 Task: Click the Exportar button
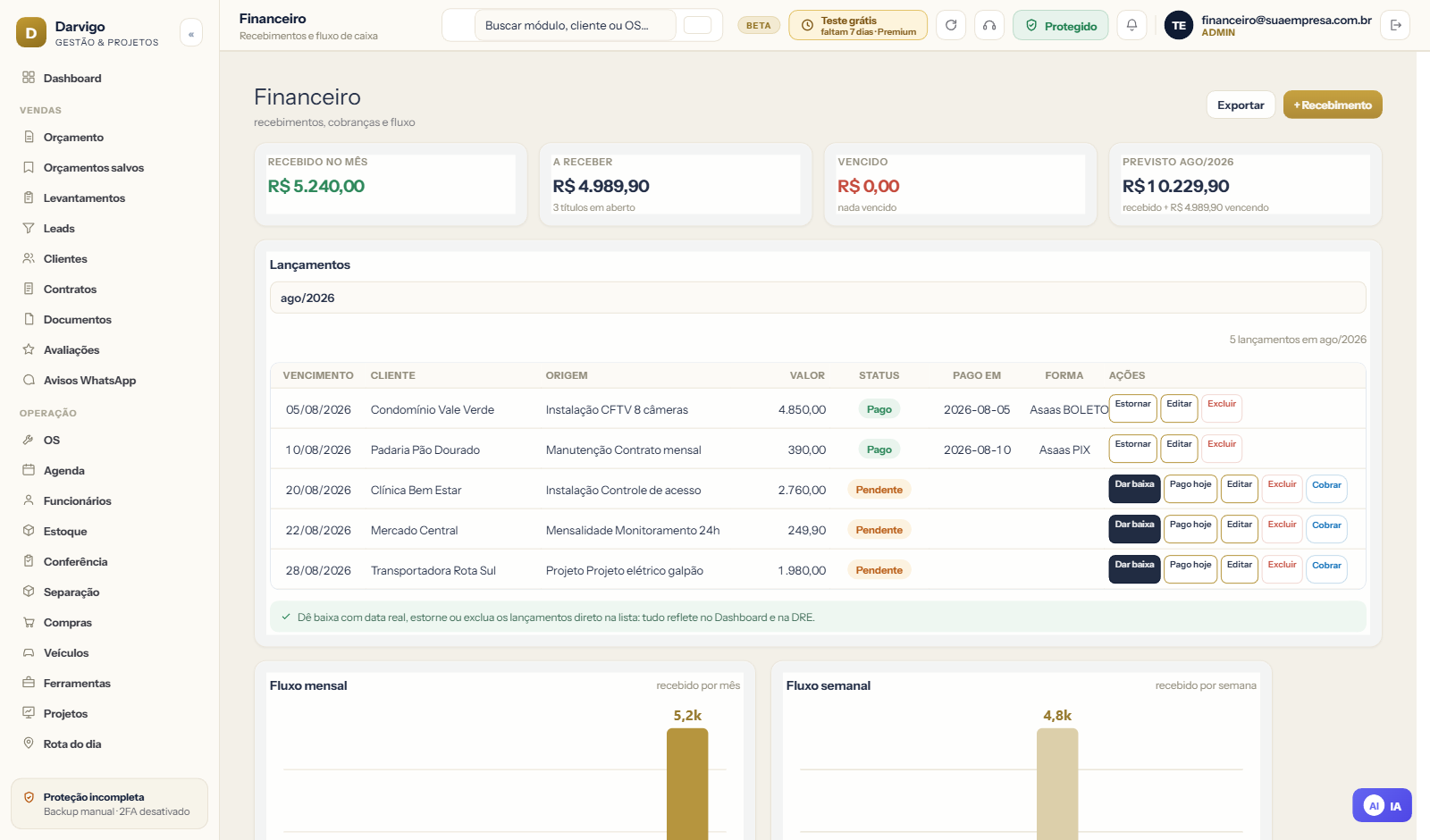pyautogui.click(x=1241, y=105)
